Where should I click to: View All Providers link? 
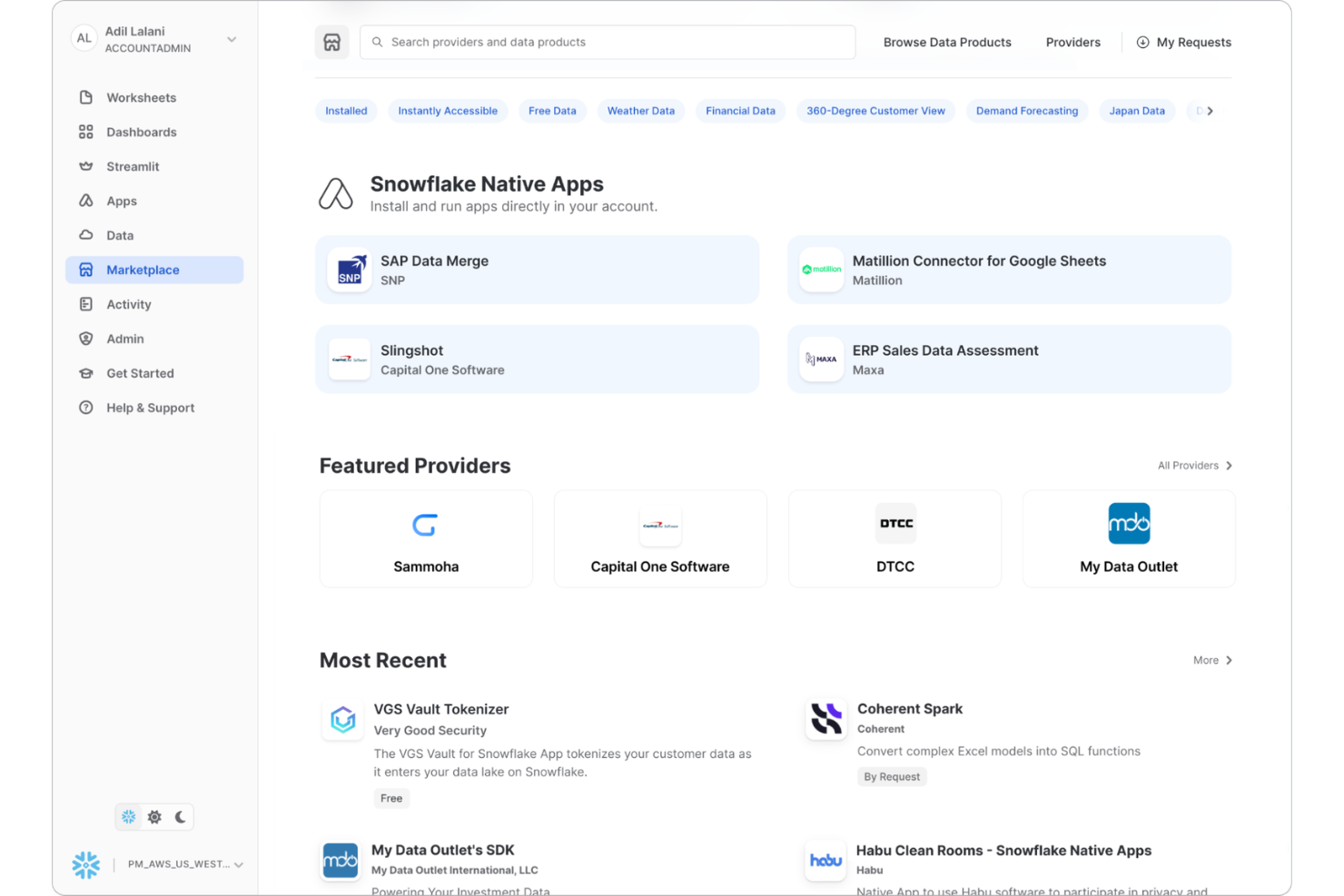pyautogui.click(x=1194, y=465)
